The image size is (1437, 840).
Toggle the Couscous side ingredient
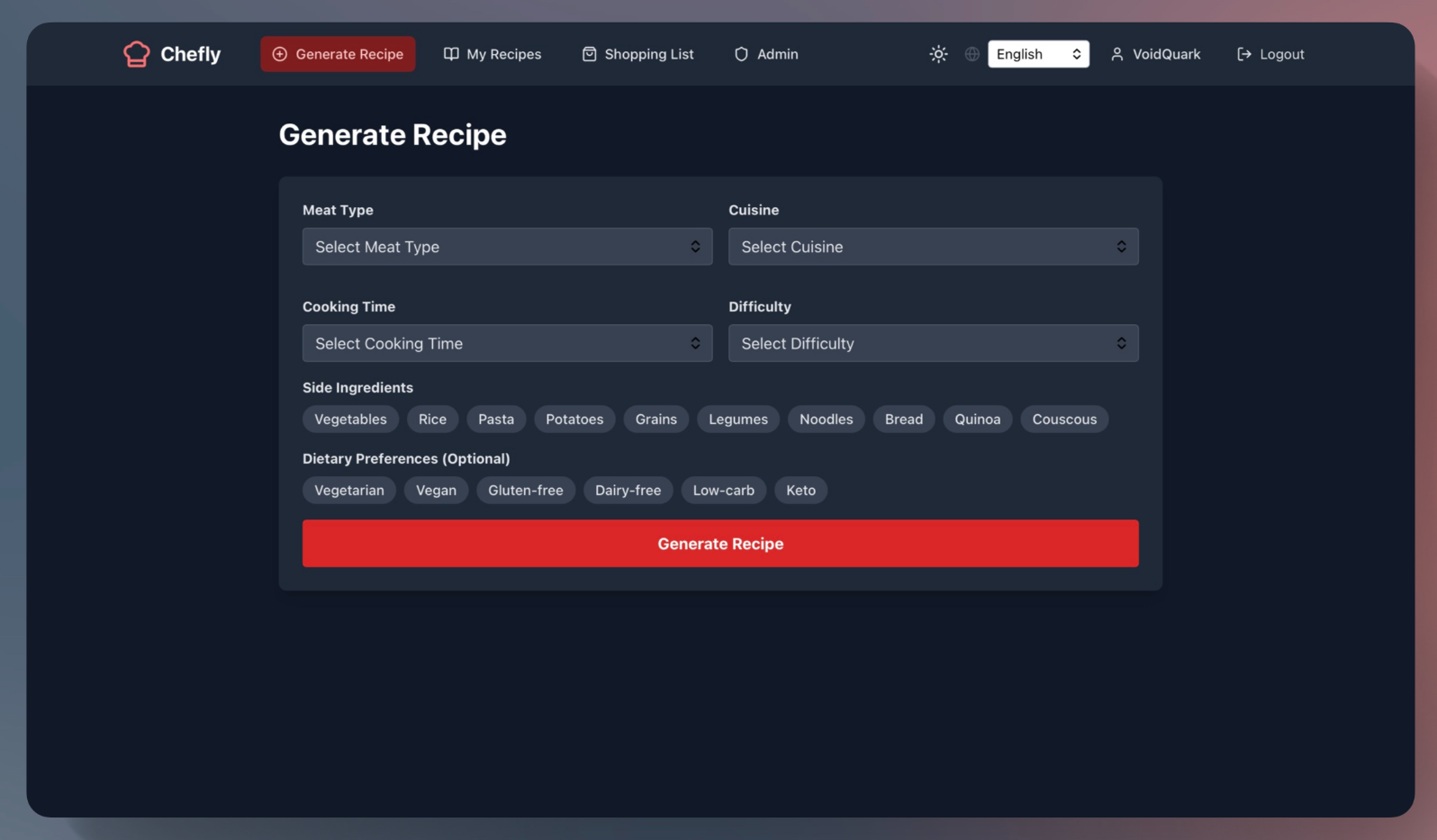point(1064,419)
